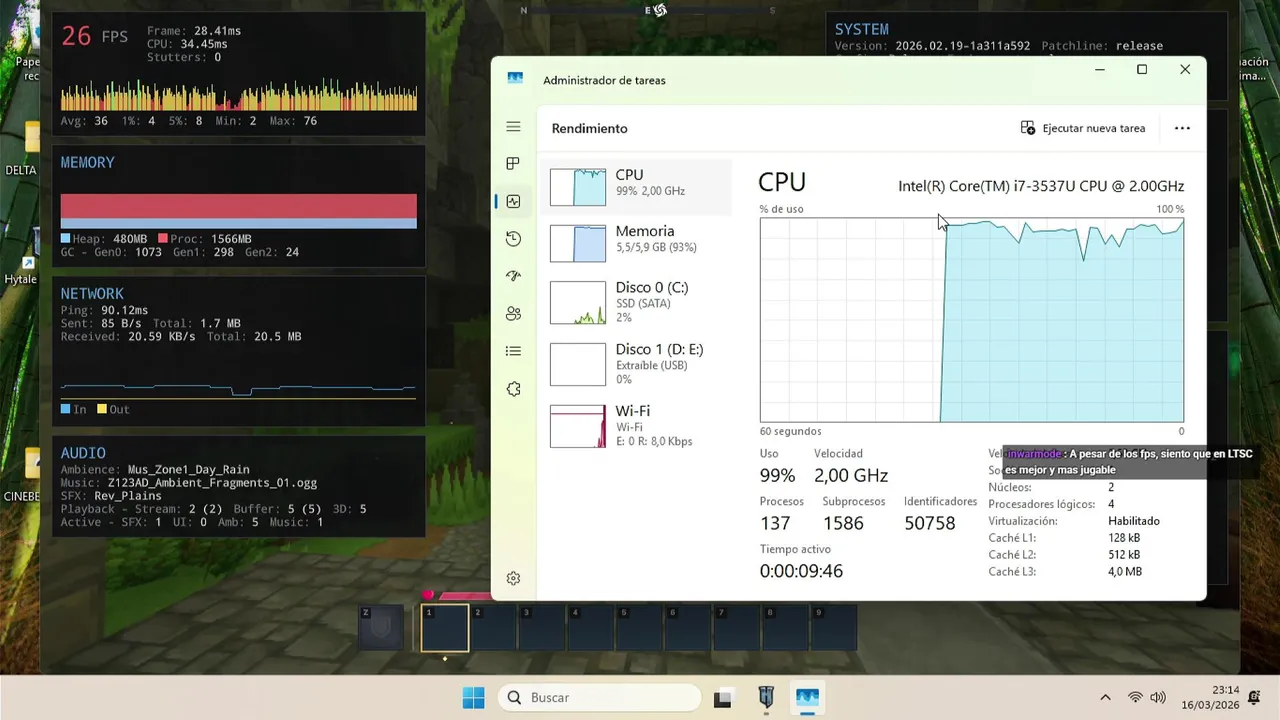Open the Detalles list sidebar icon
This screenshot has width=1280, height=720.
(x=513, y=351)
